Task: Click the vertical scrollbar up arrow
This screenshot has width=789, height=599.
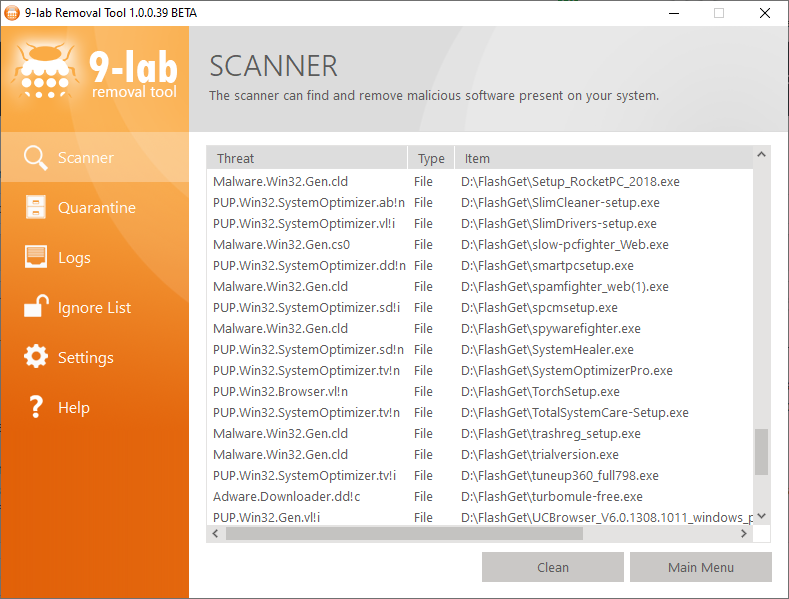Action: [761, 155]
